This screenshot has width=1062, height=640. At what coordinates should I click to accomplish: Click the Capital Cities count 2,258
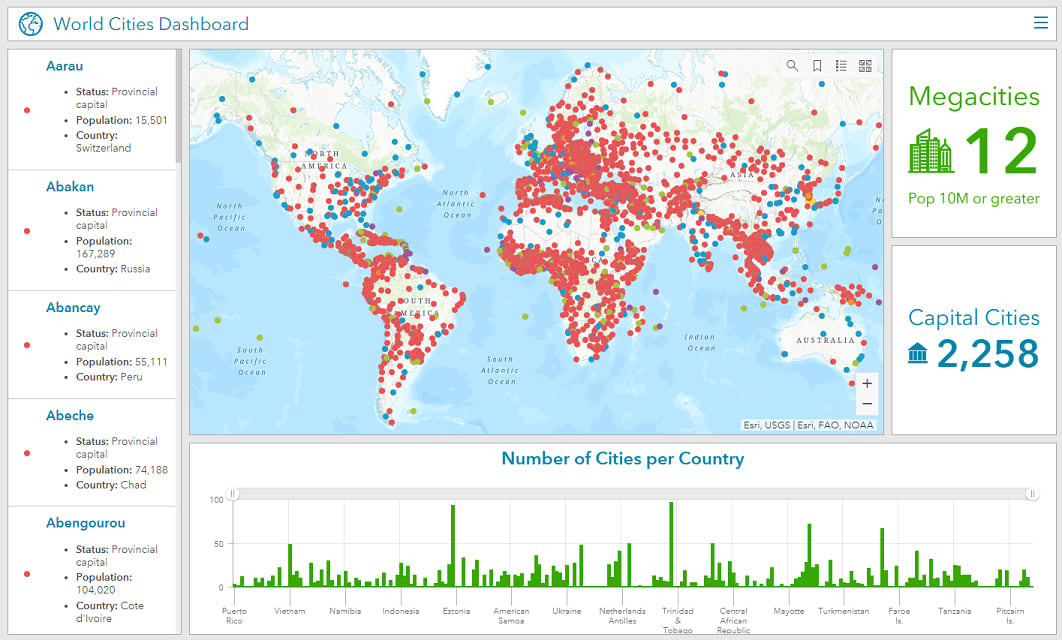987,354
